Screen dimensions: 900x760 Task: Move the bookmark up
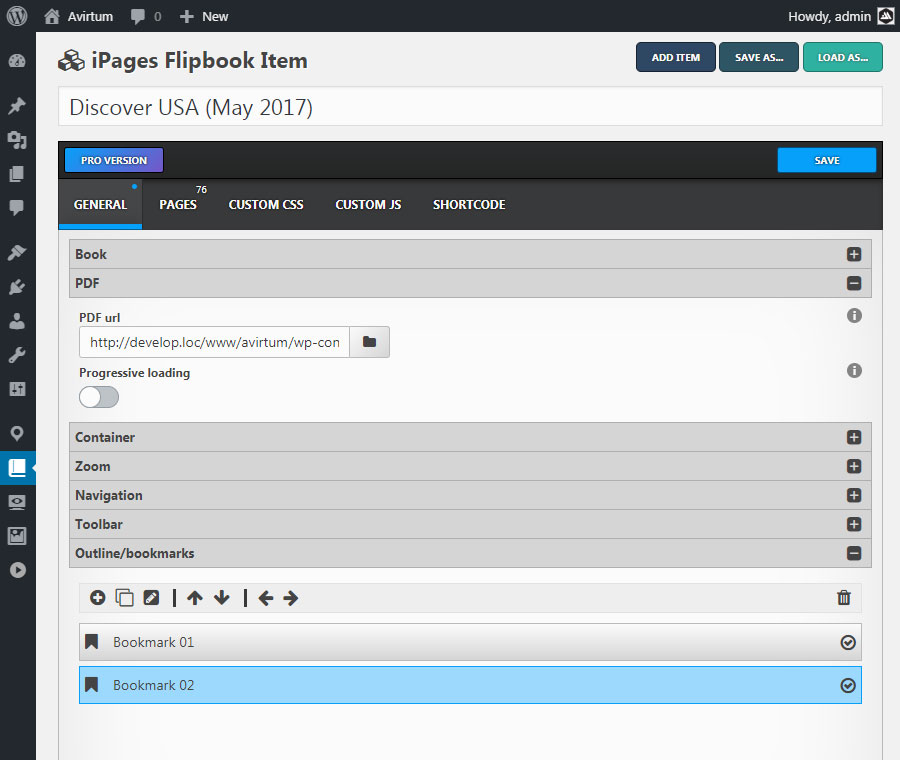[x=195, y=598]
